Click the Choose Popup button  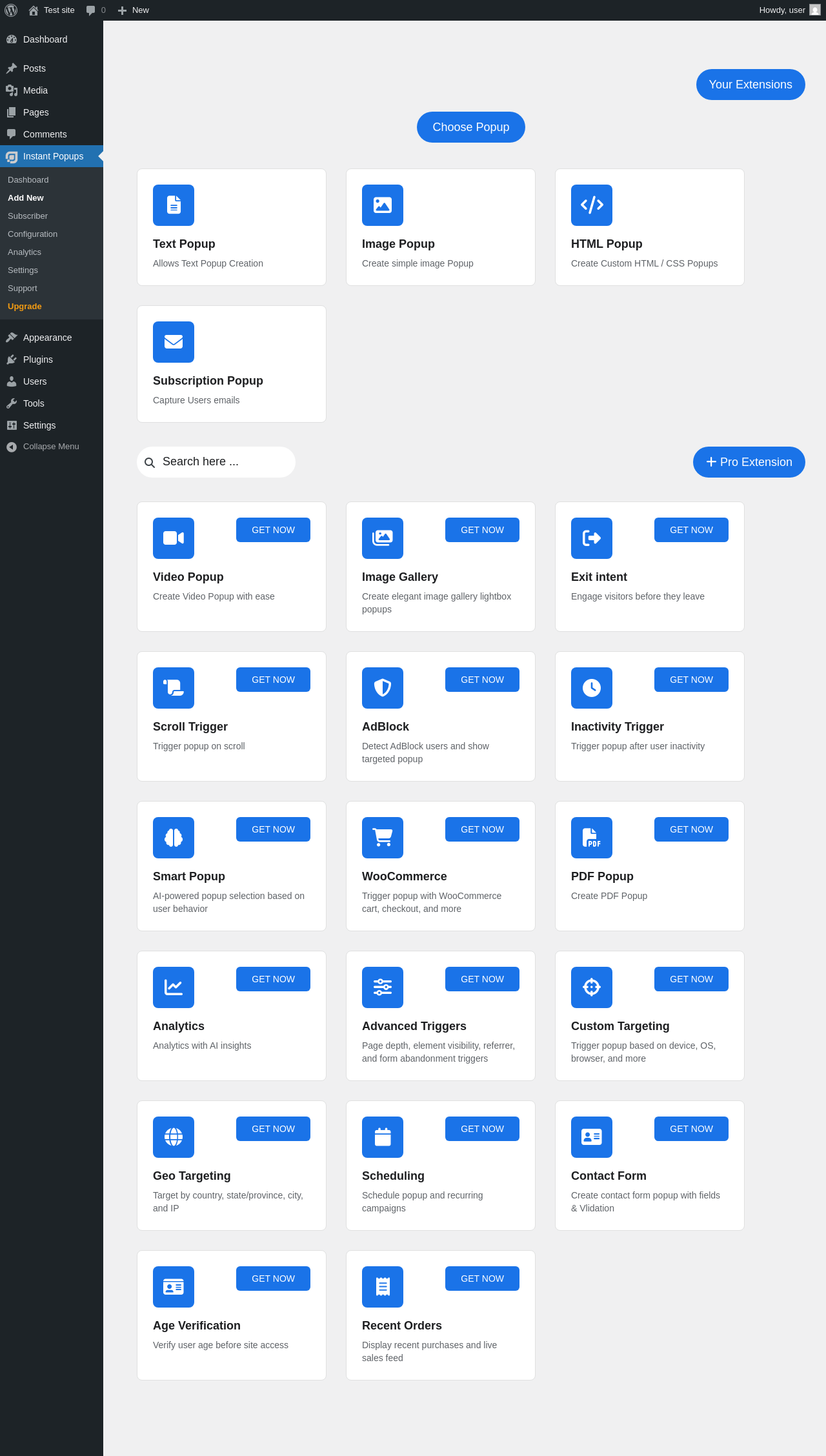[x=471, y=127]
